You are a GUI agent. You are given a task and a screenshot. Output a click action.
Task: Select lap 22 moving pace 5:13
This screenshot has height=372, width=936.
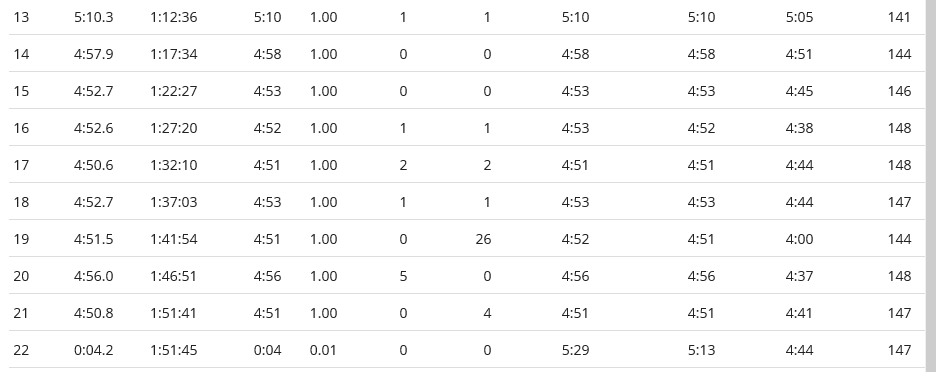pyautogui.click(x=701, y=351)
